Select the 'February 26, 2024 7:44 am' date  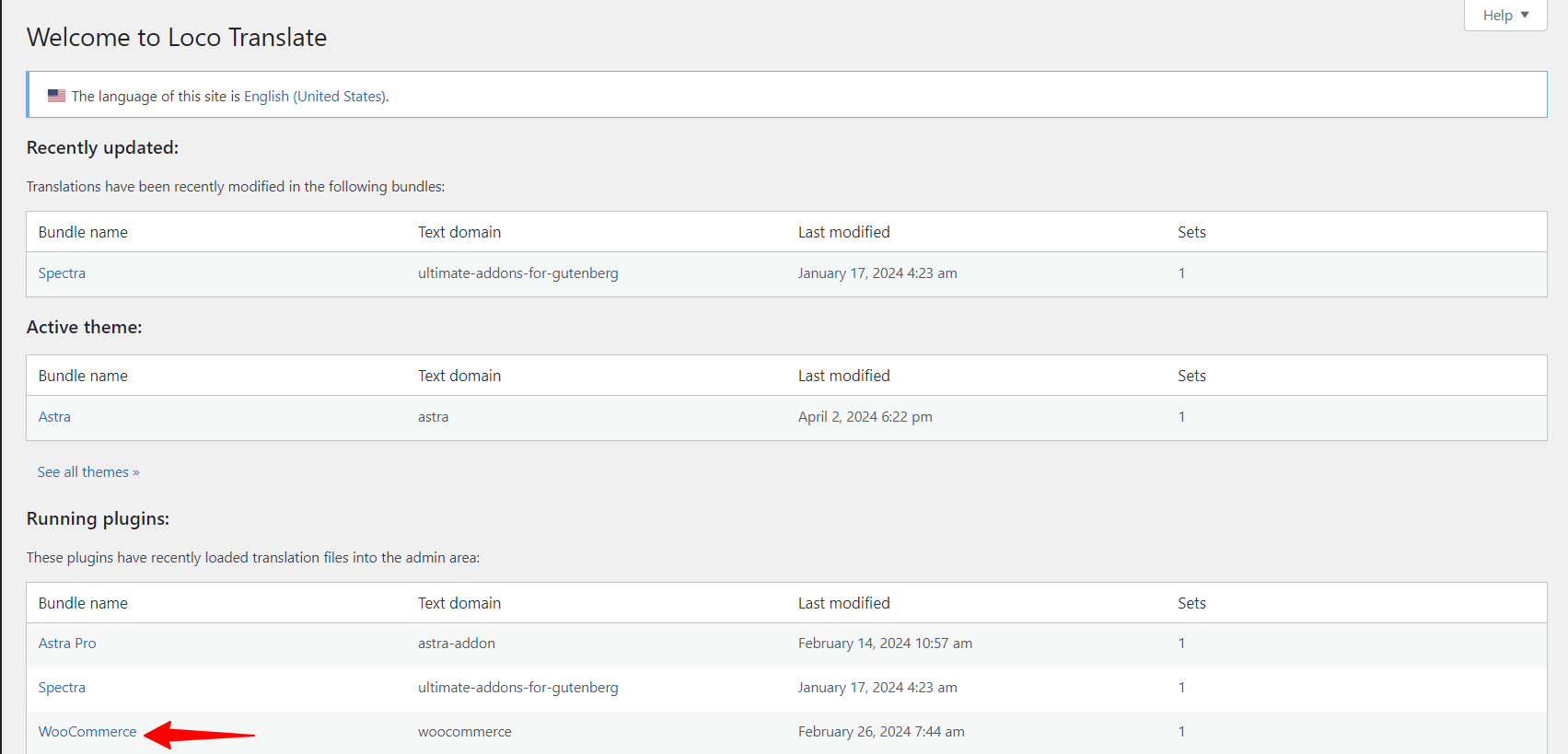(881, 732)
